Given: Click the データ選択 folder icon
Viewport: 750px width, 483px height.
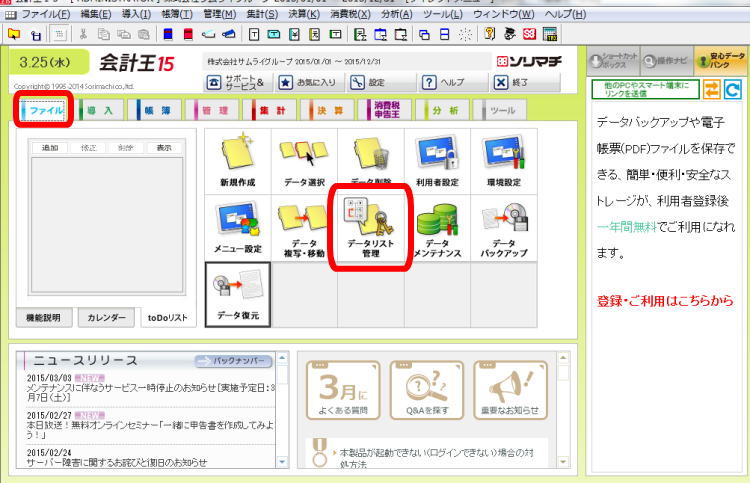Looking at the screenshot, I should coord(303,160).
